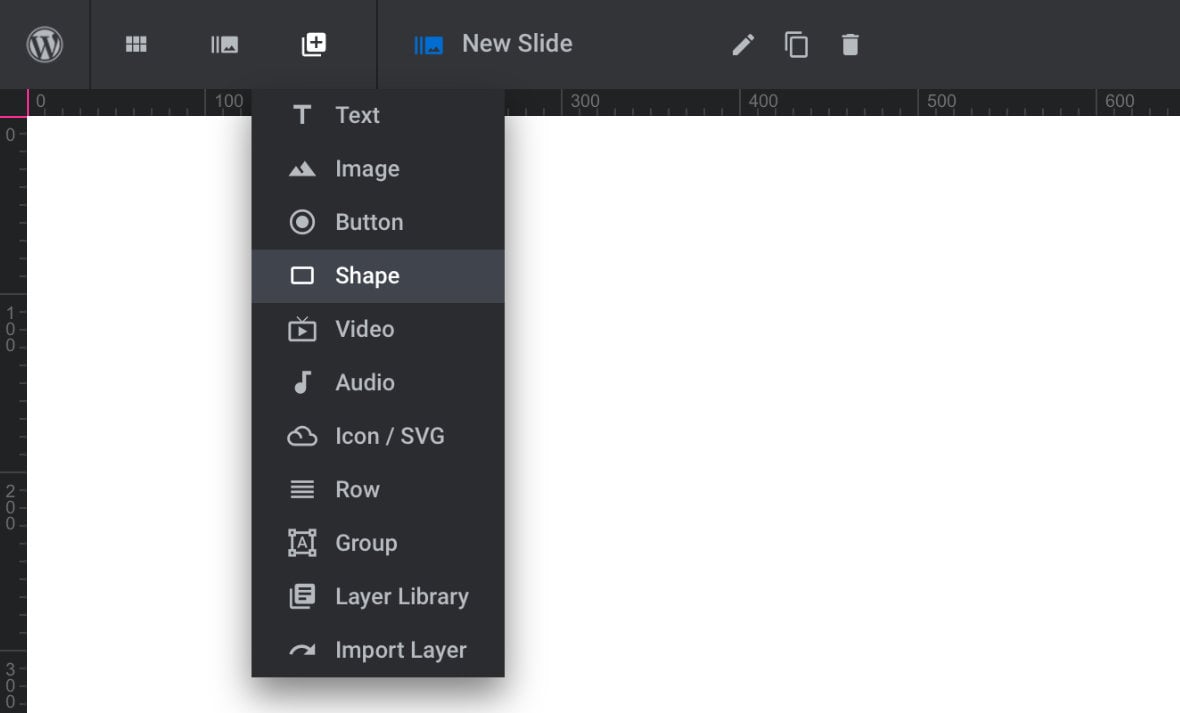Insert a Group layer
Screen dimensions: 1180x713
click(x=378, y=543)
